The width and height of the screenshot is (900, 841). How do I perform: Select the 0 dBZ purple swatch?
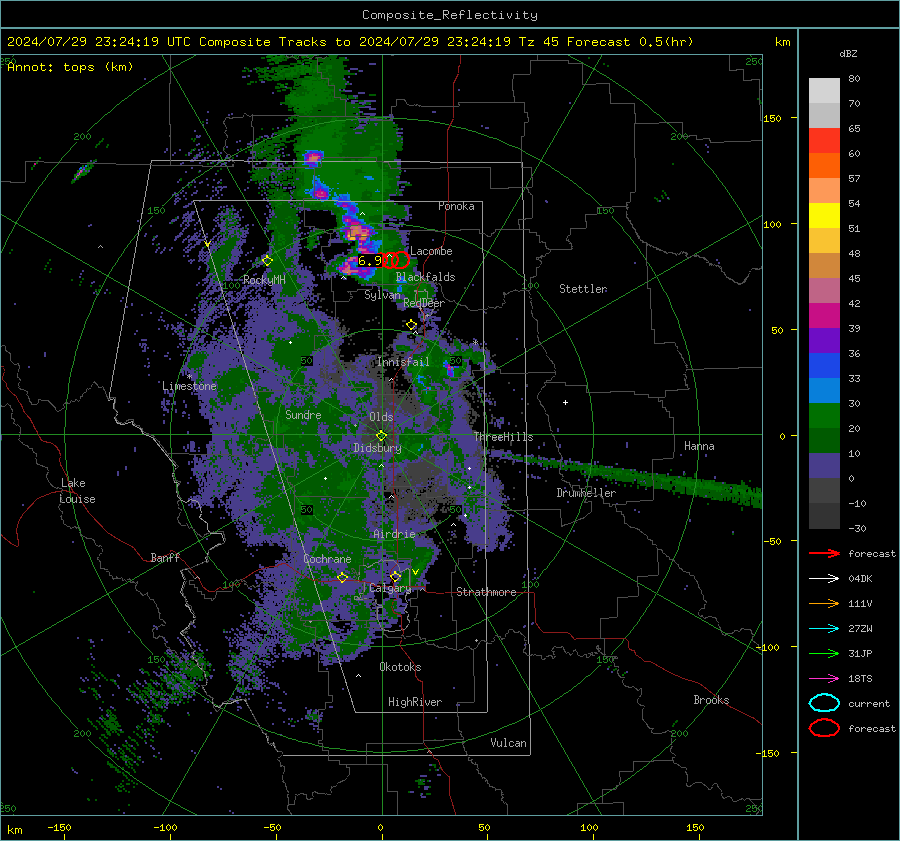tap(824, 465)
